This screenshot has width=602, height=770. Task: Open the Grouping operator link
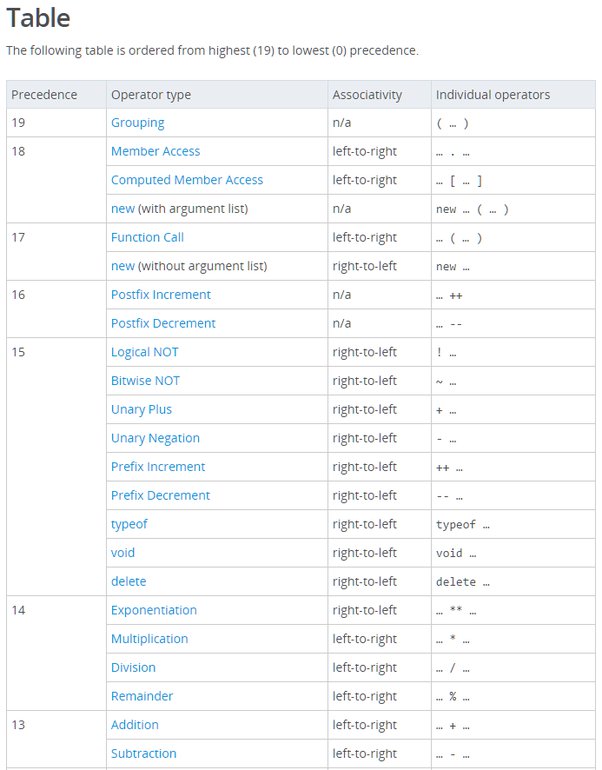pyautogui.click(x=137, y=123)
